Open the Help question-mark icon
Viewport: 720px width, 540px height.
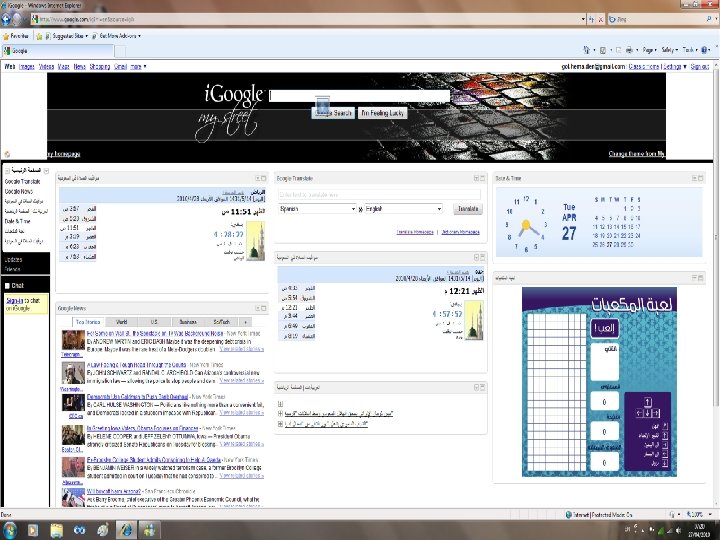pyautogui.click(x=704, y=50)
